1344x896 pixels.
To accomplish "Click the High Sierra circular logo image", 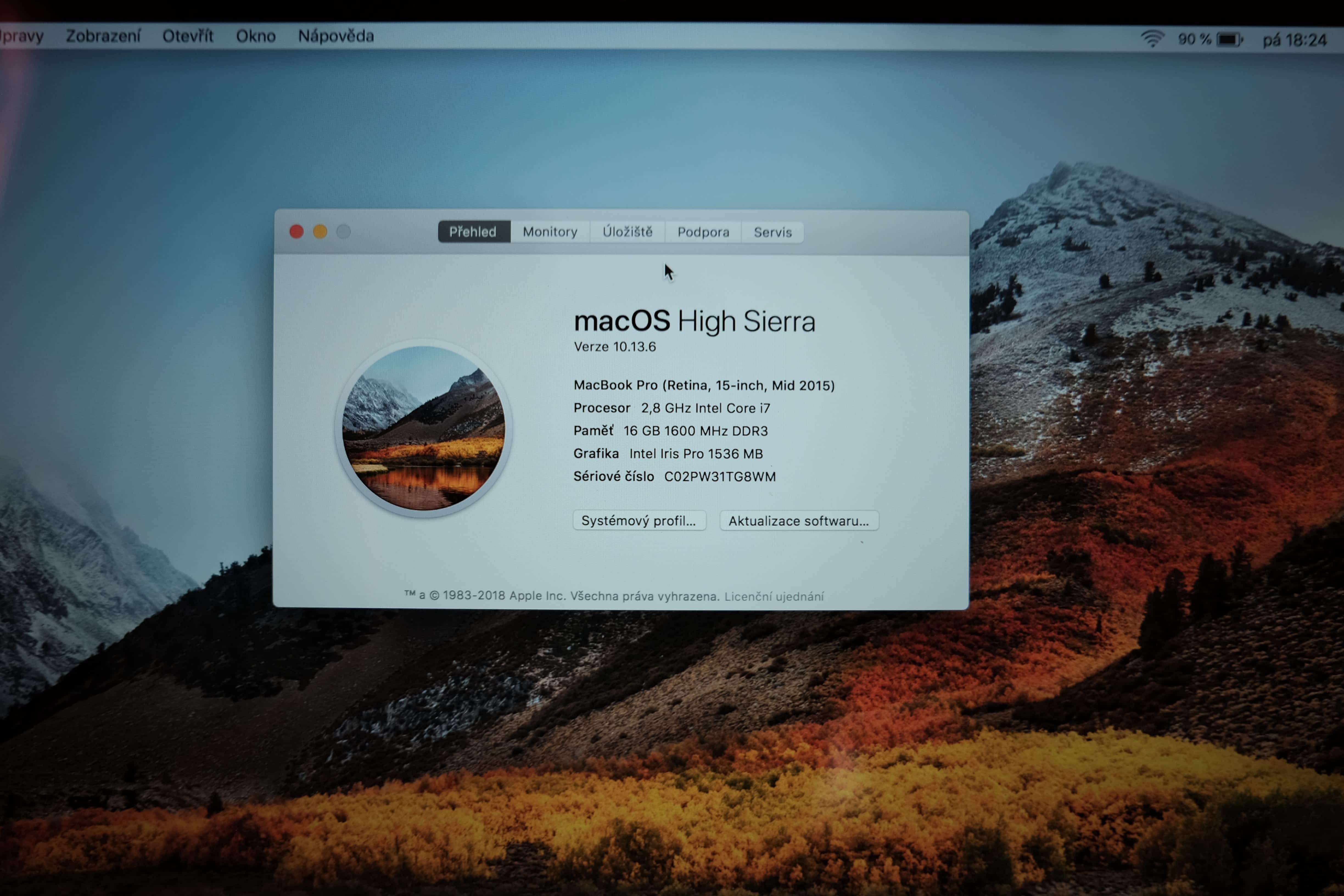I will [x=423, y=428].
